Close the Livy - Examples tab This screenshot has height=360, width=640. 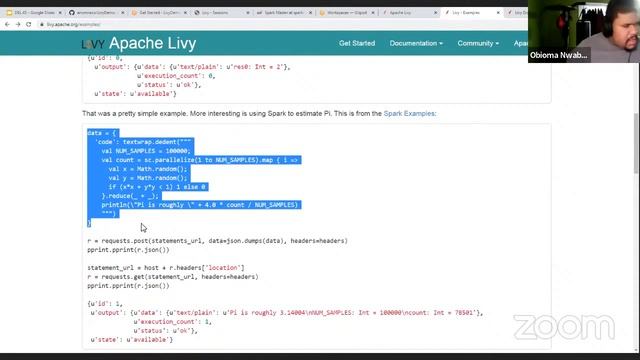tap(498, 13)
